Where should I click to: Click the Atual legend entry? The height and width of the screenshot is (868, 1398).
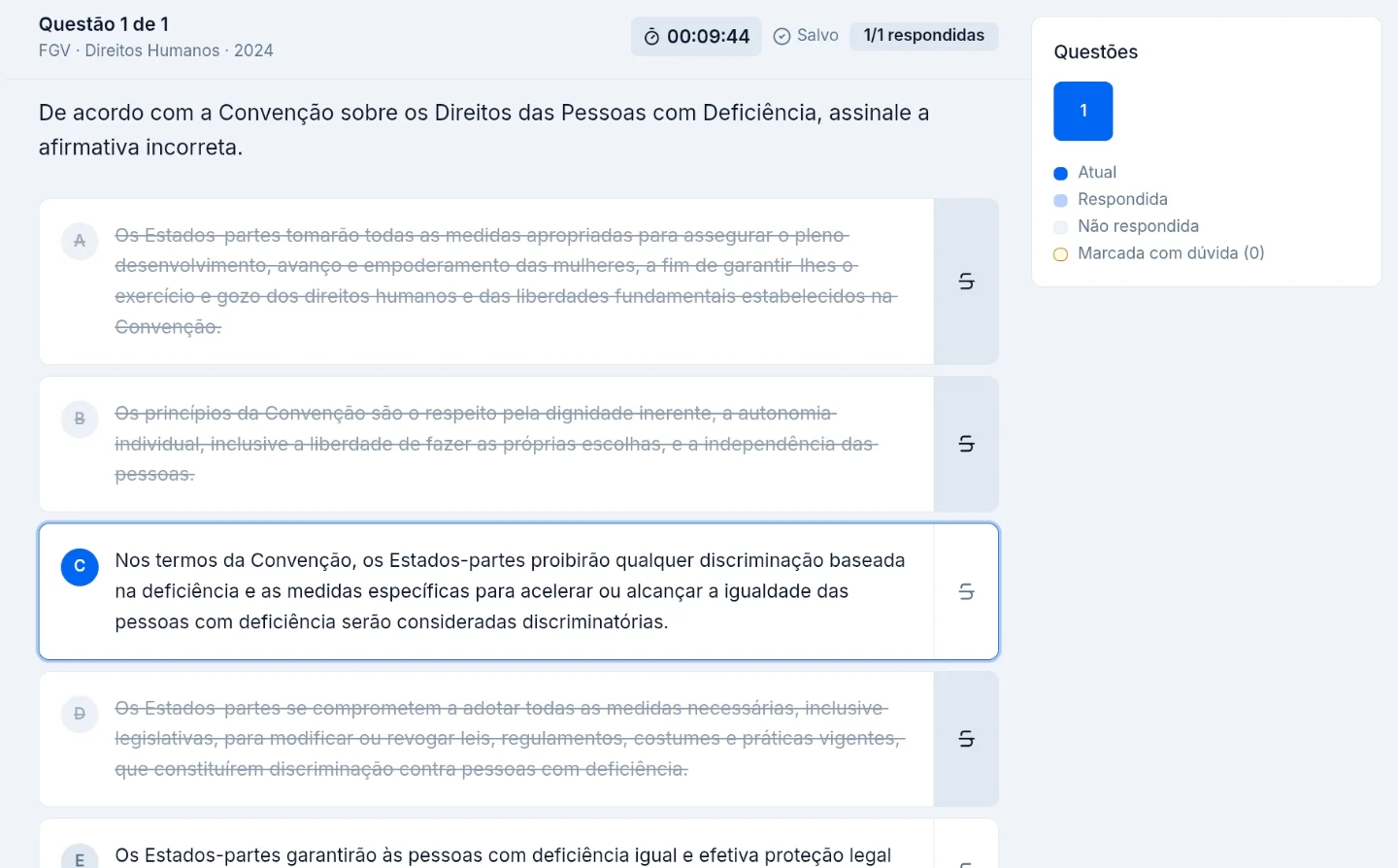(1085, 173)
